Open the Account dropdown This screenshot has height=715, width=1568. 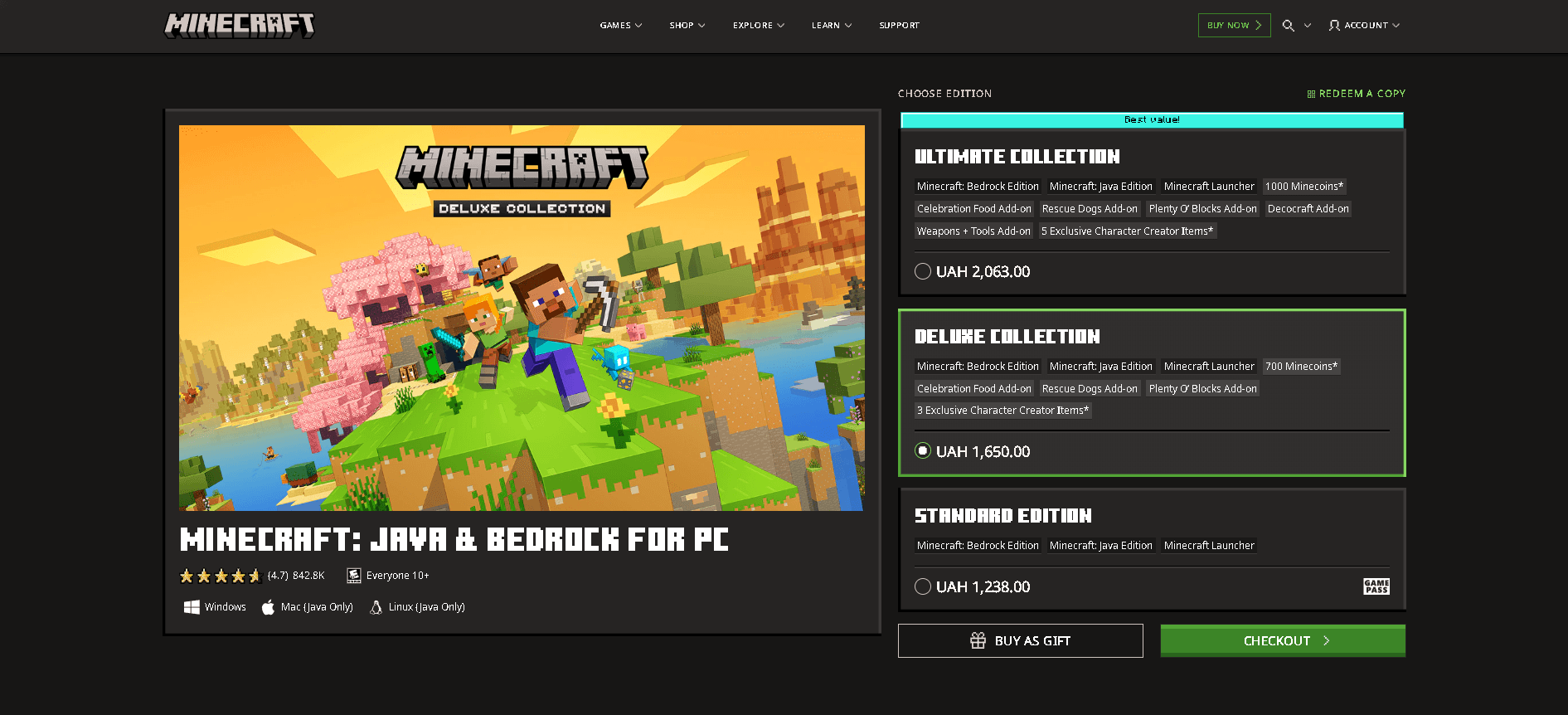[x=1364, y=26]
